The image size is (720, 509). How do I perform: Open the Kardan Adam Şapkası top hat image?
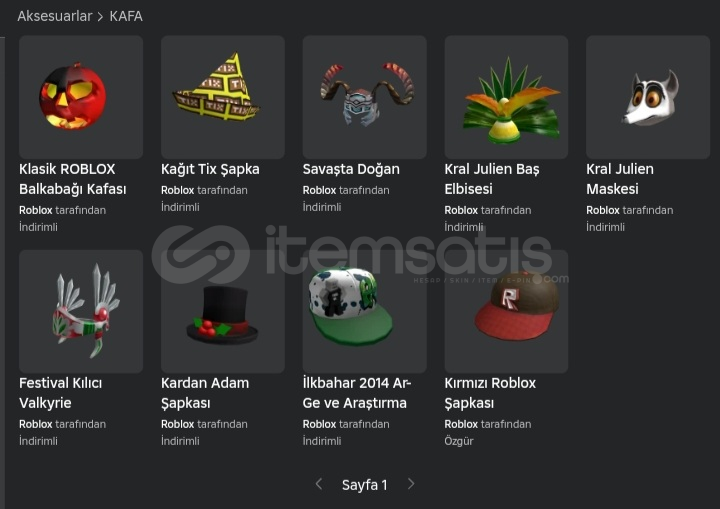tap(223, 311)
